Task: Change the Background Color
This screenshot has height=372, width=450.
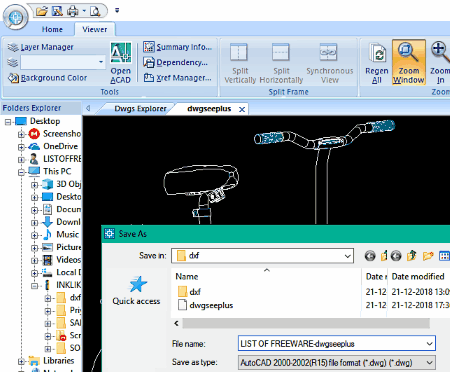Action: (x=47, y=78)
